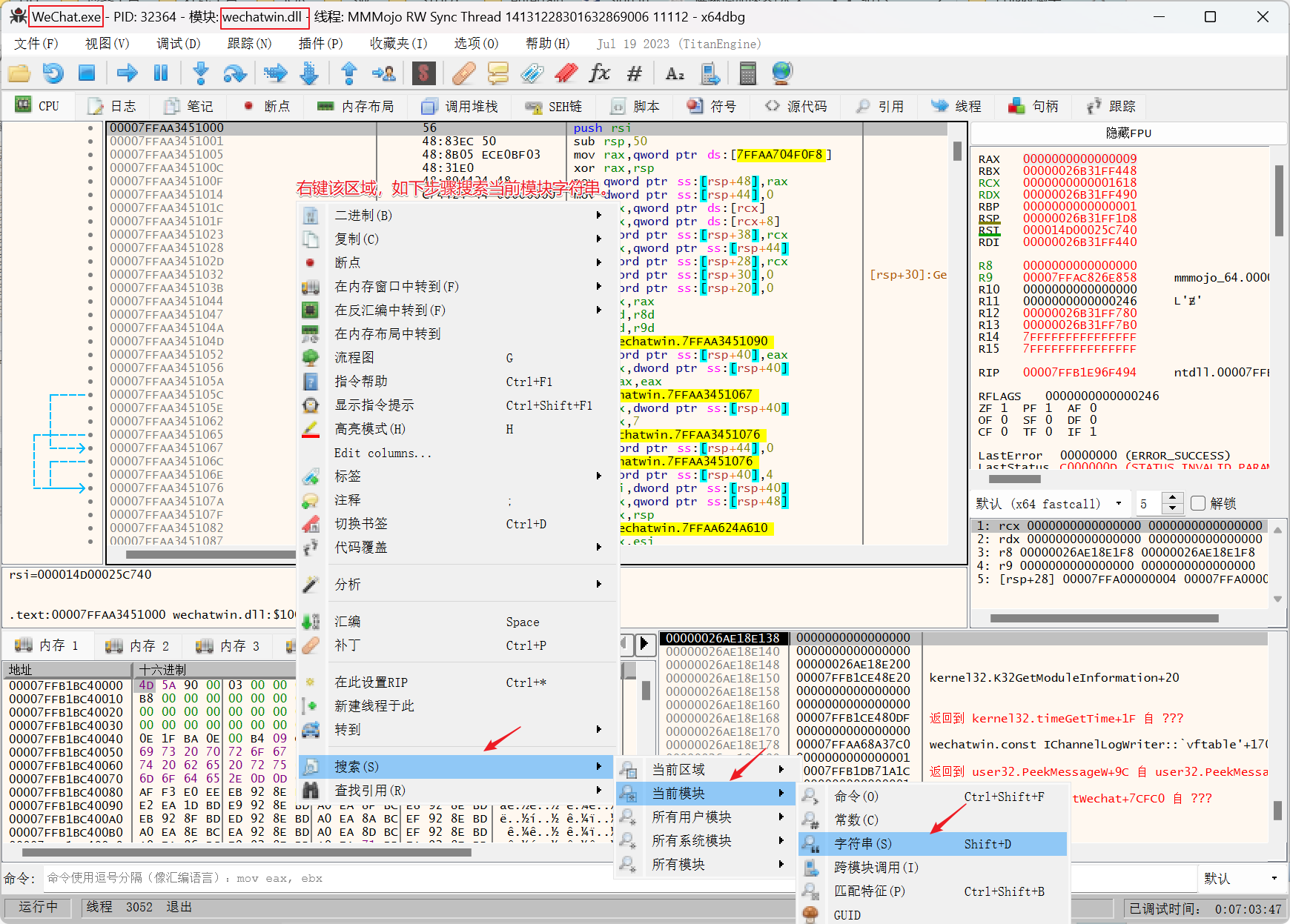Choose 匹配特征(P) menu entry

(x=933, y=891)
